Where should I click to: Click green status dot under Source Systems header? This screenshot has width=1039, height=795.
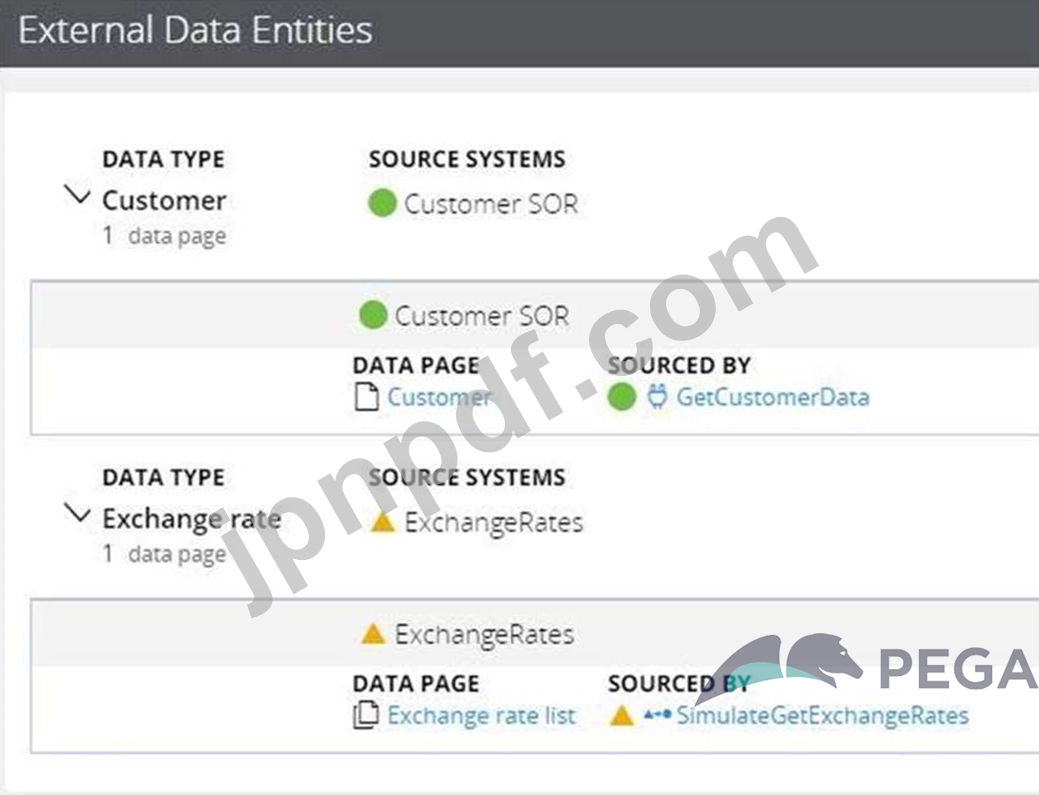(382, 204)
